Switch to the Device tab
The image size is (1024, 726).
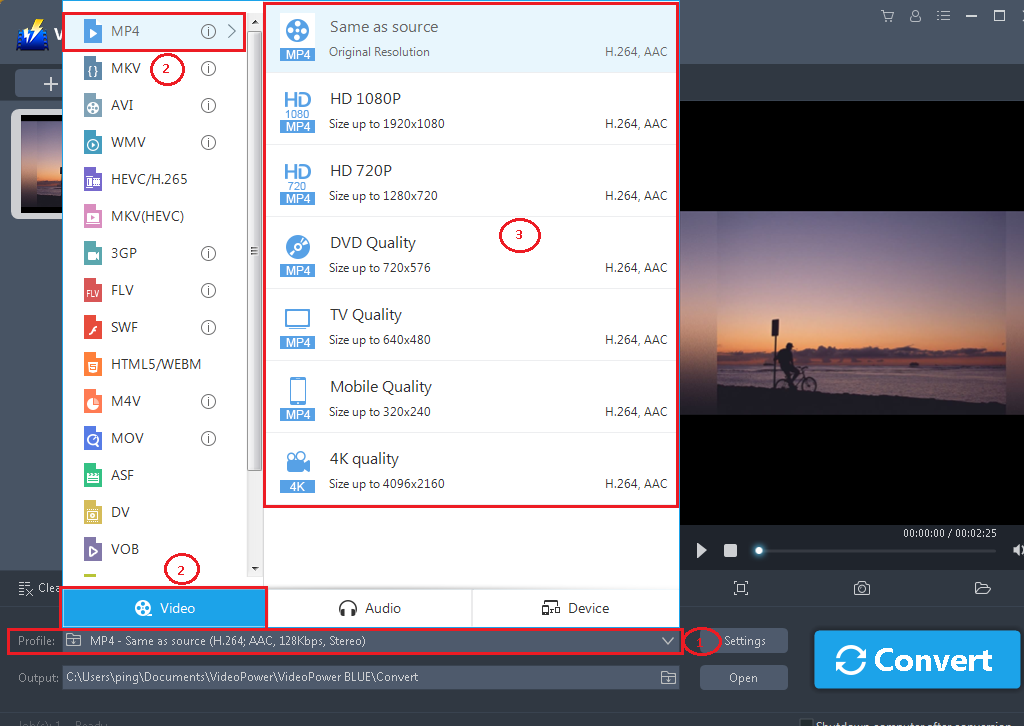coord(575,607)
